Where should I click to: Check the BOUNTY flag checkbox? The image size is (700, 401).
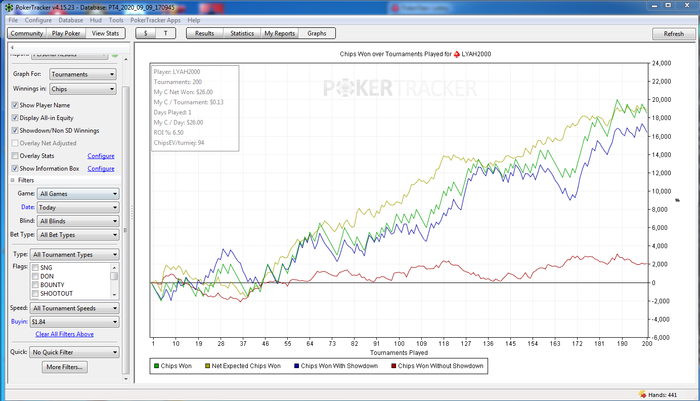tap(36, 284)
